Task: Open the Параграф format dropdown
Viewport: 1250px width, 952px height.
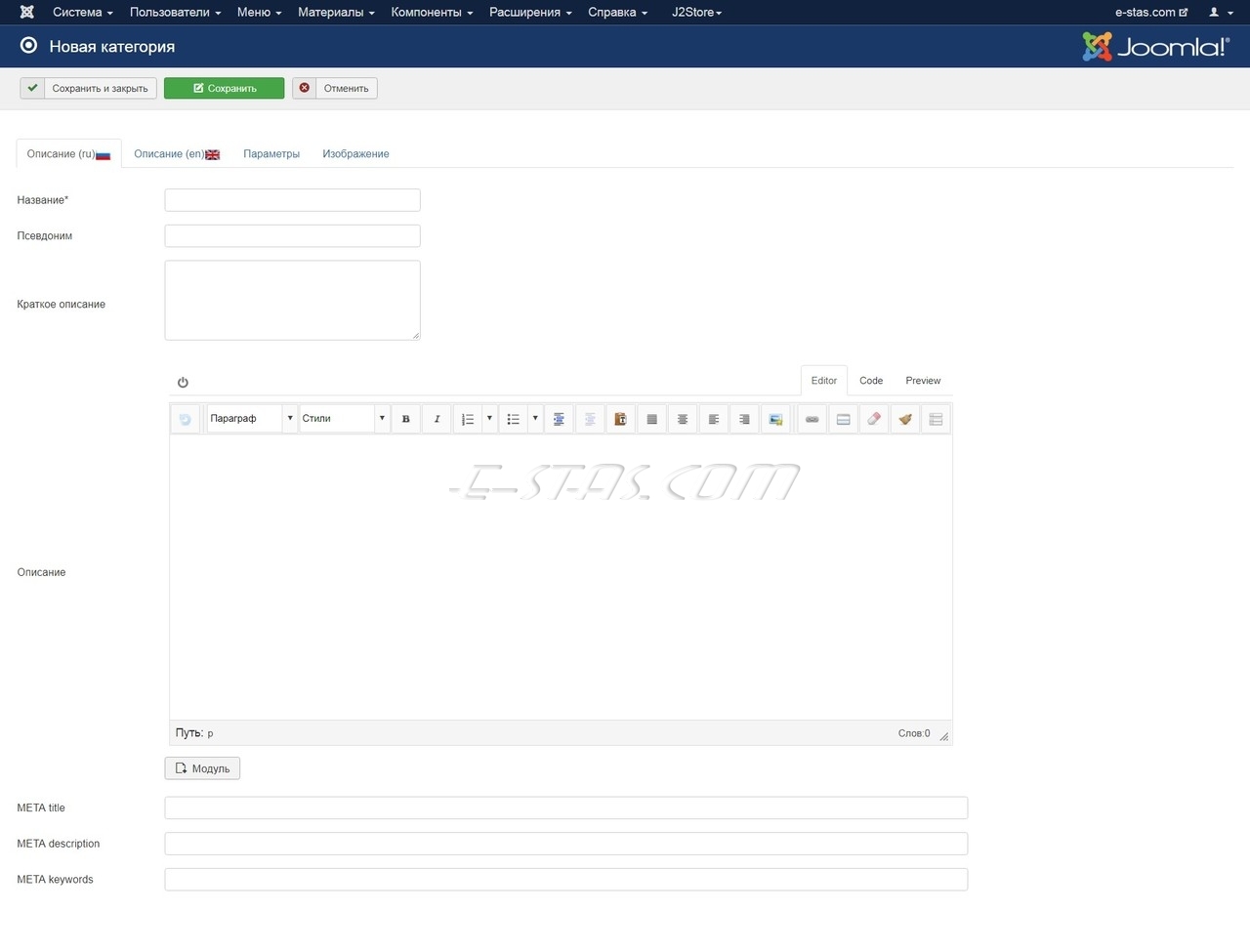Action: [251, 419]
